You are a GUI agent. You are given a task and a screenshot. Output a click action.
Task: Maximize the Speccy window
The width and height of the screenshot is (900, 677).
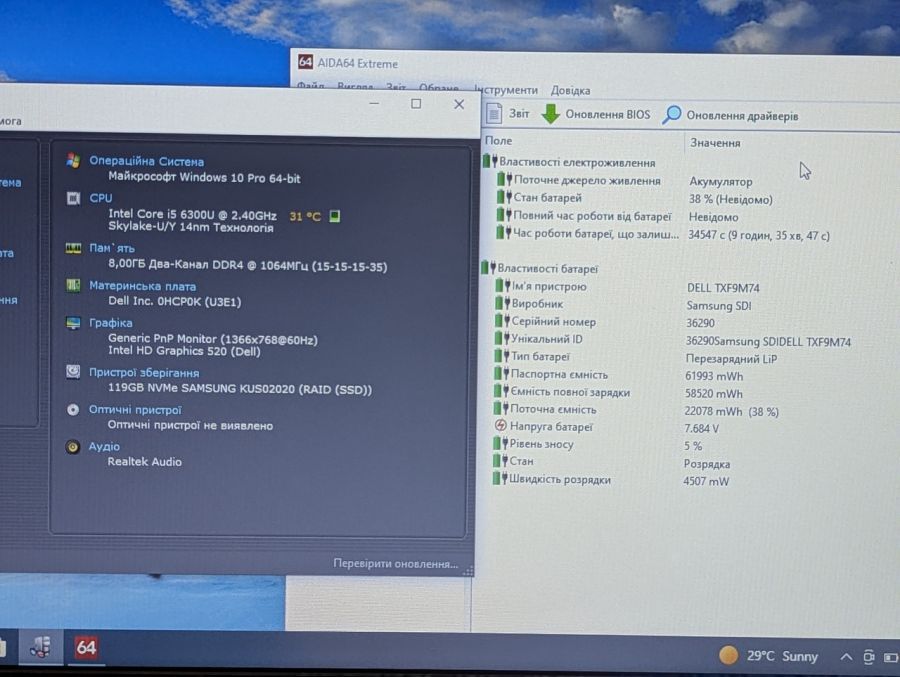tap(416, 104)
